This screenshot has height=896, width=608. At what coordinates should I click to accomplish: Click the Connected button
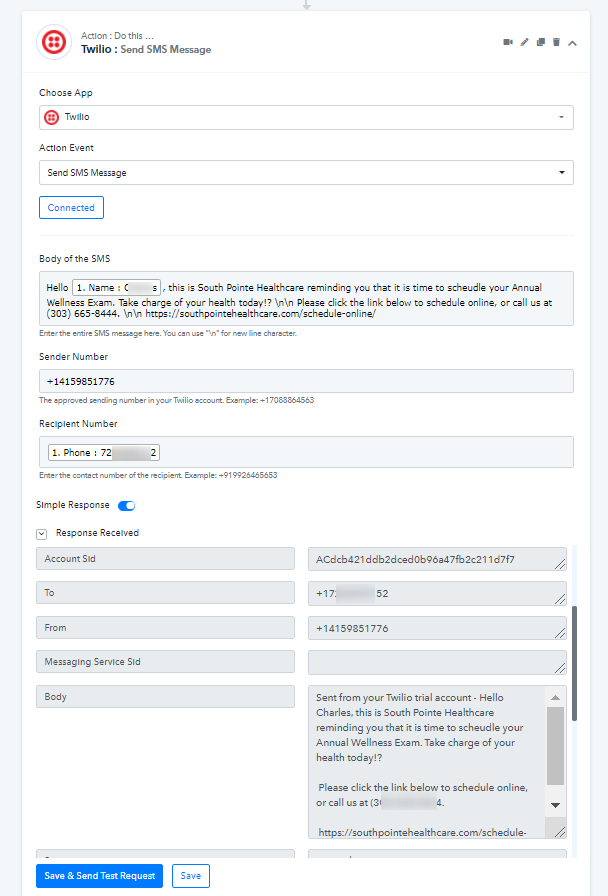click(71, 208)
